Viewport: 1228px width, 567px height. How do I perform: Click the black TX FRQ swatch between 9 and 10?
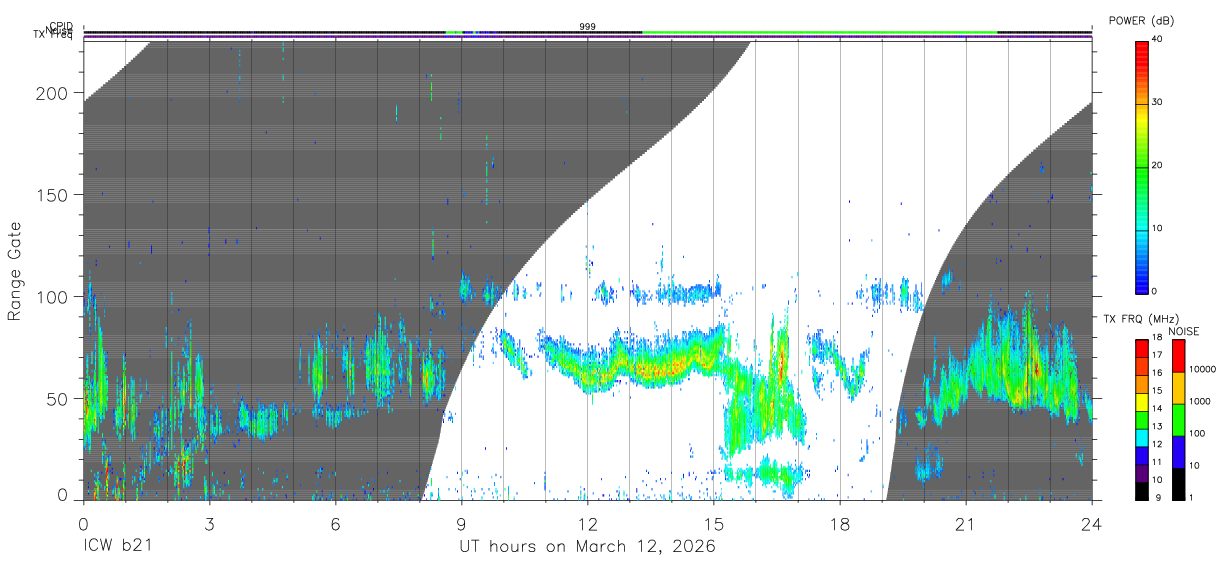(x=1142, y=491)
